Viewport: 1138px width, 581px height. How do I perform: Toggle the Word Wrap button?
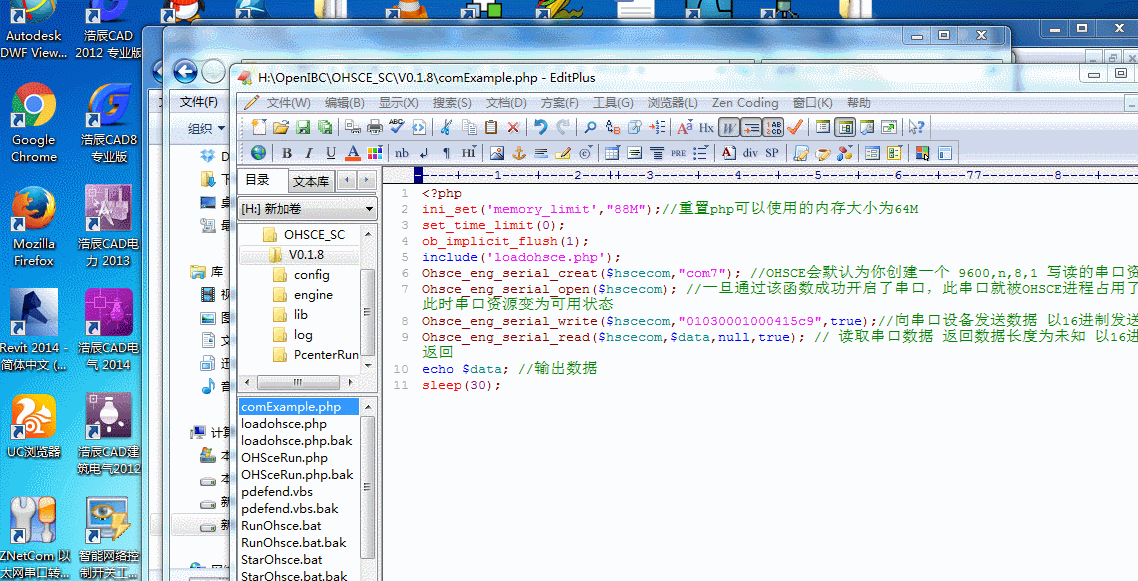[x=729, y=127]
